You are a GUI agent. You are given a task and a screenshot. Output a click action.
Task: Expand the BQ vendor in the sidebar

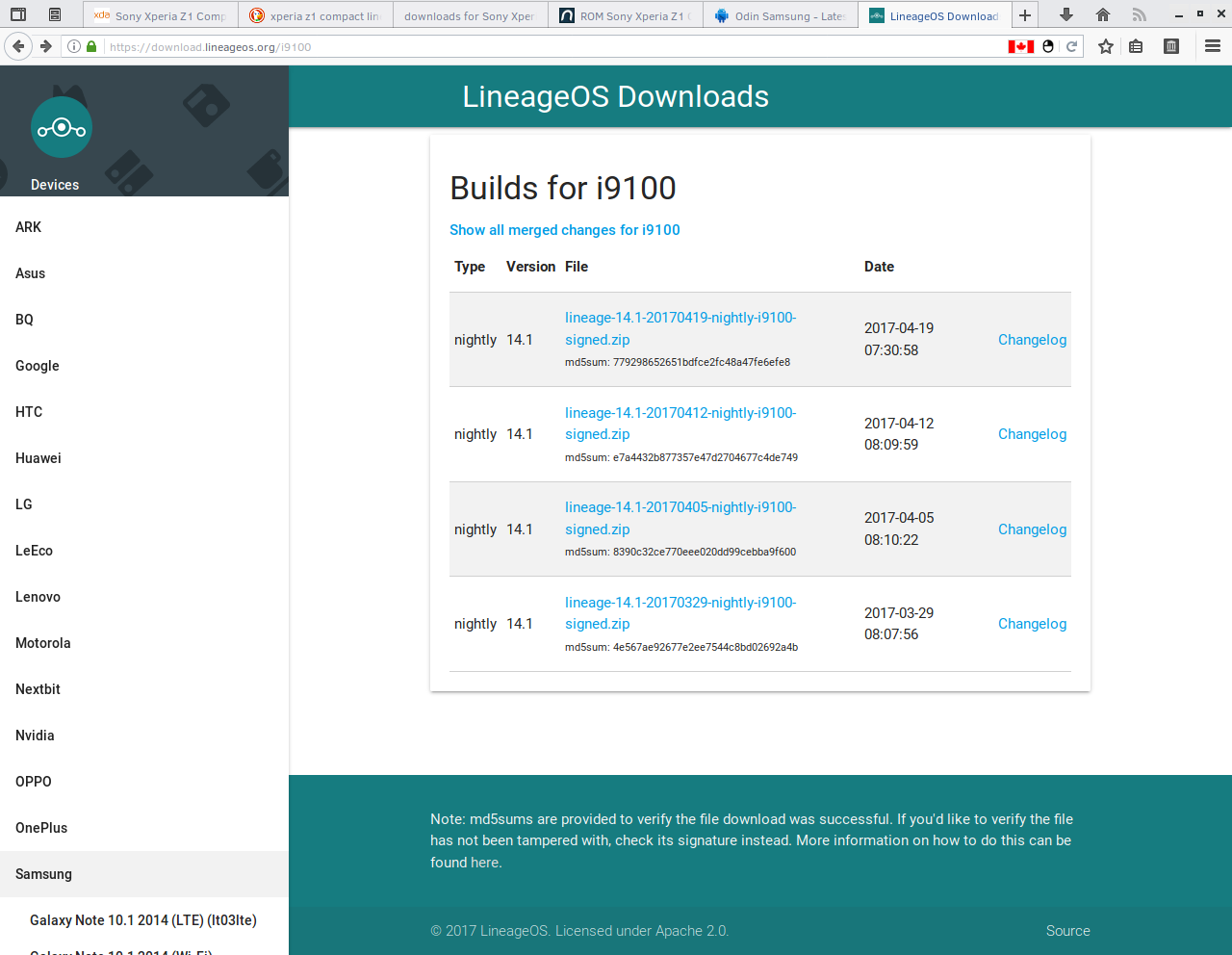click(x=144, y=320)
